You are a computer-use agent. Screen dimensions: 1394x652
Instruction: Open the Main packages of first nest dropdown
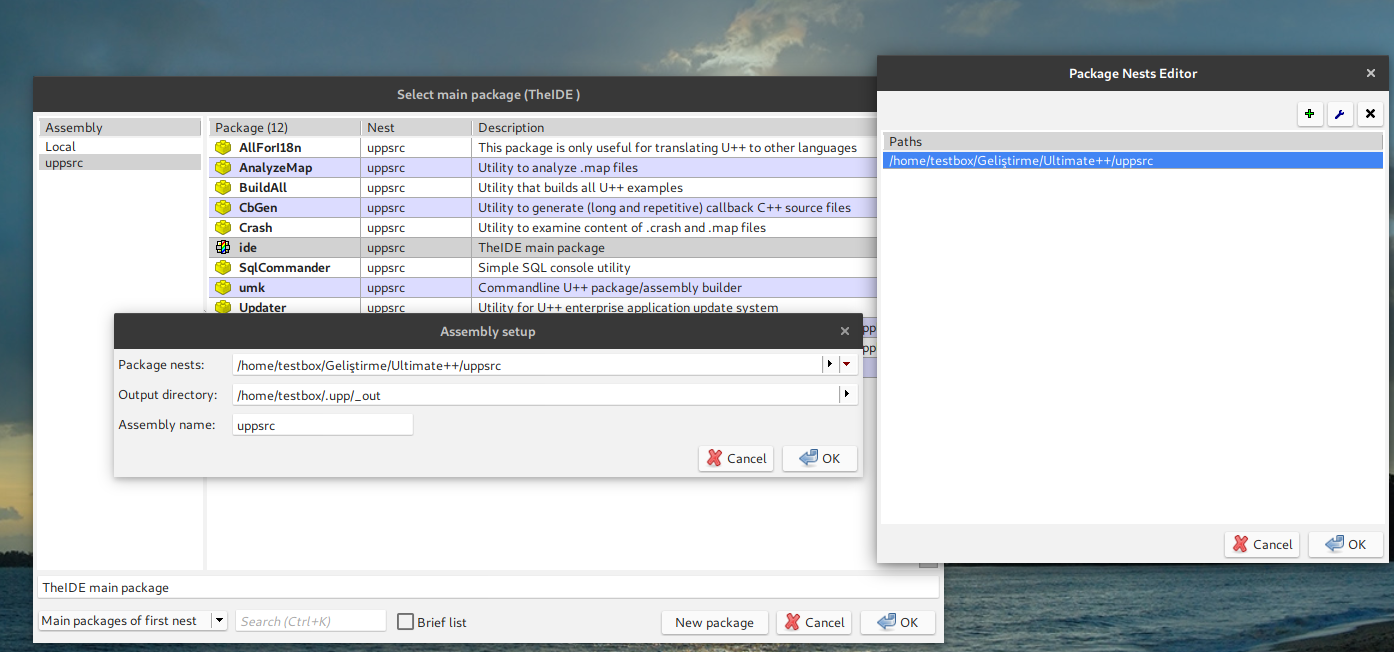(x=219, y=621)
